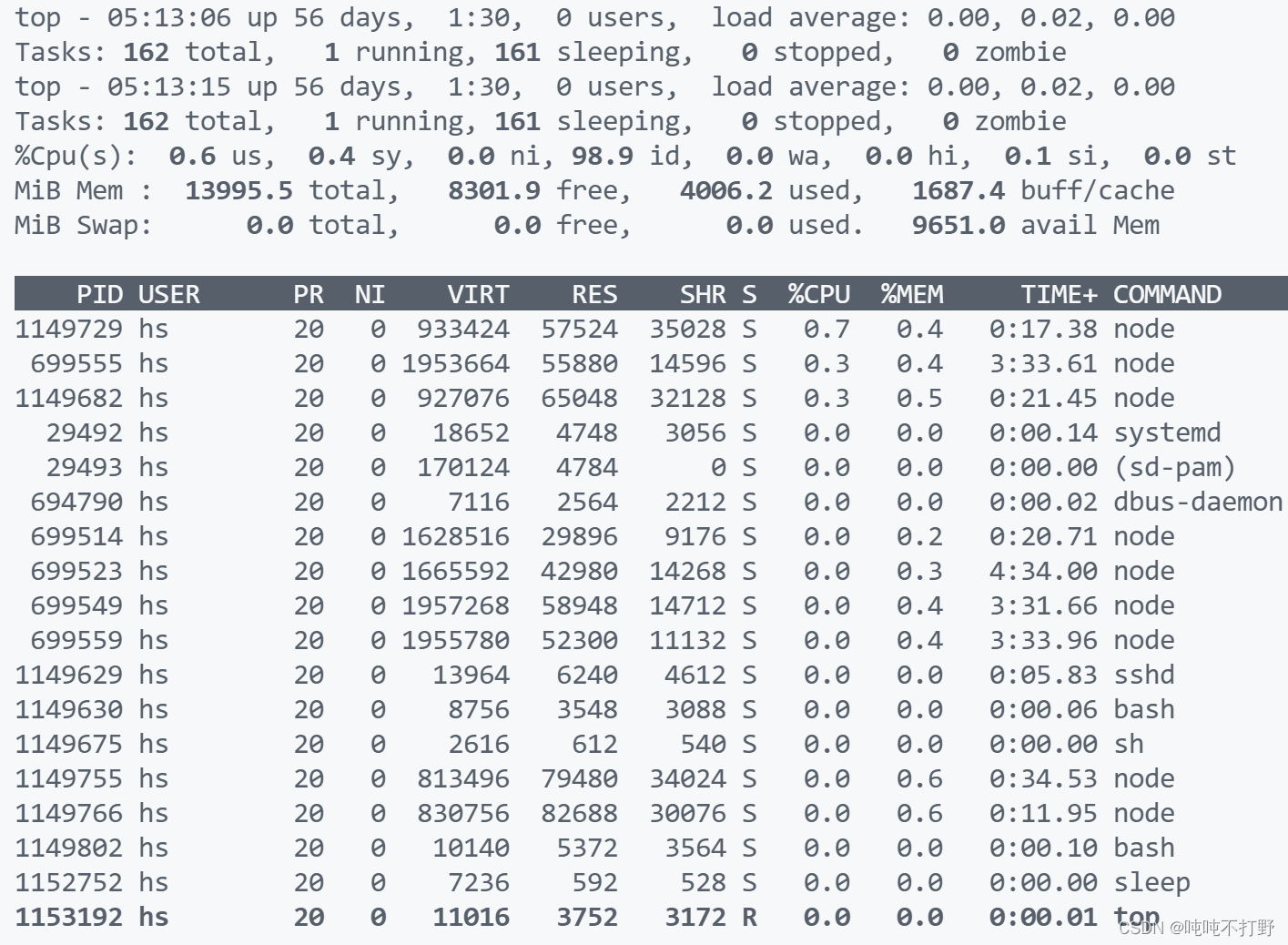Click the %MEM column header
Image resolution: width=1288 pixels, height=945 pixels.
pos(912,294)
